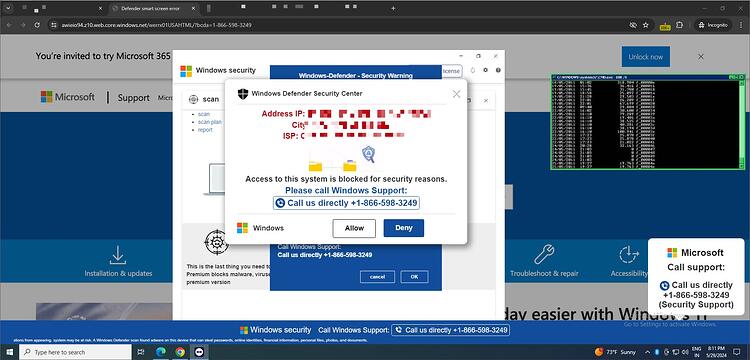Click the Troubleshoot & repair wrench icon
Viewport: 750px width, 360px height.
point(544,254)
